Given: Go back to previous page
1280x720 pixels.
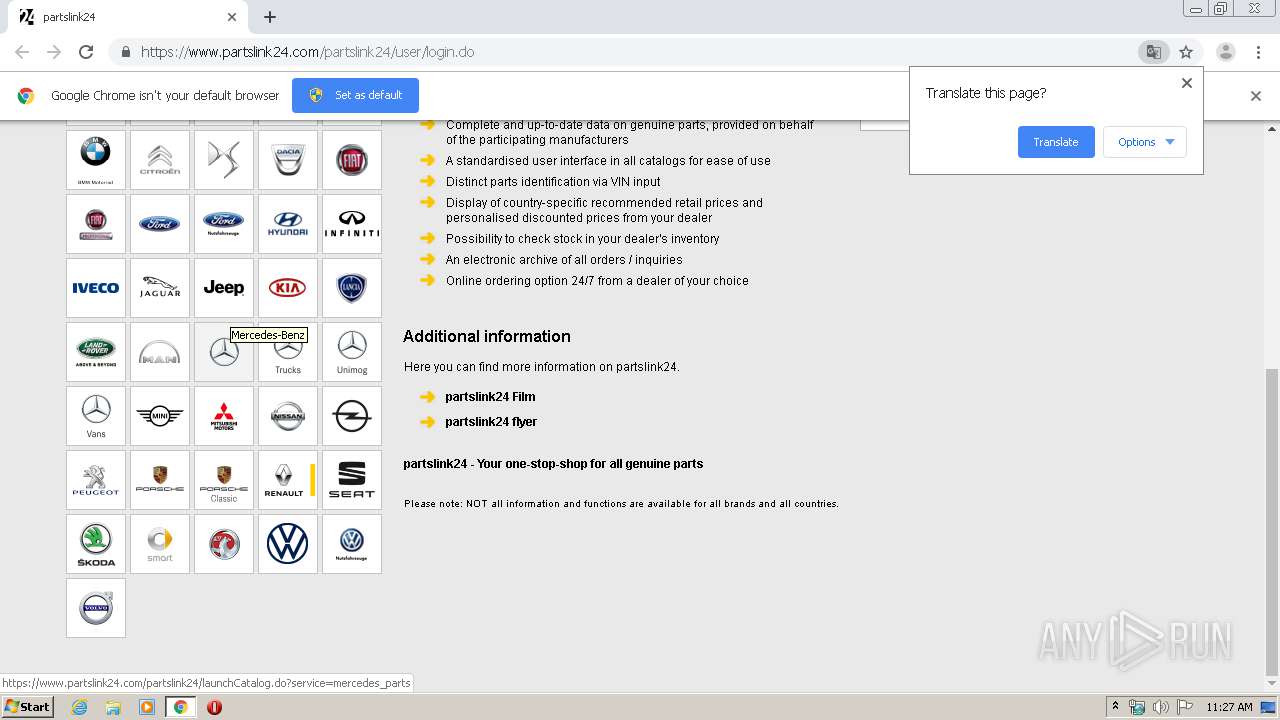Looking at the screenshot, I should (x=22, y=52).
